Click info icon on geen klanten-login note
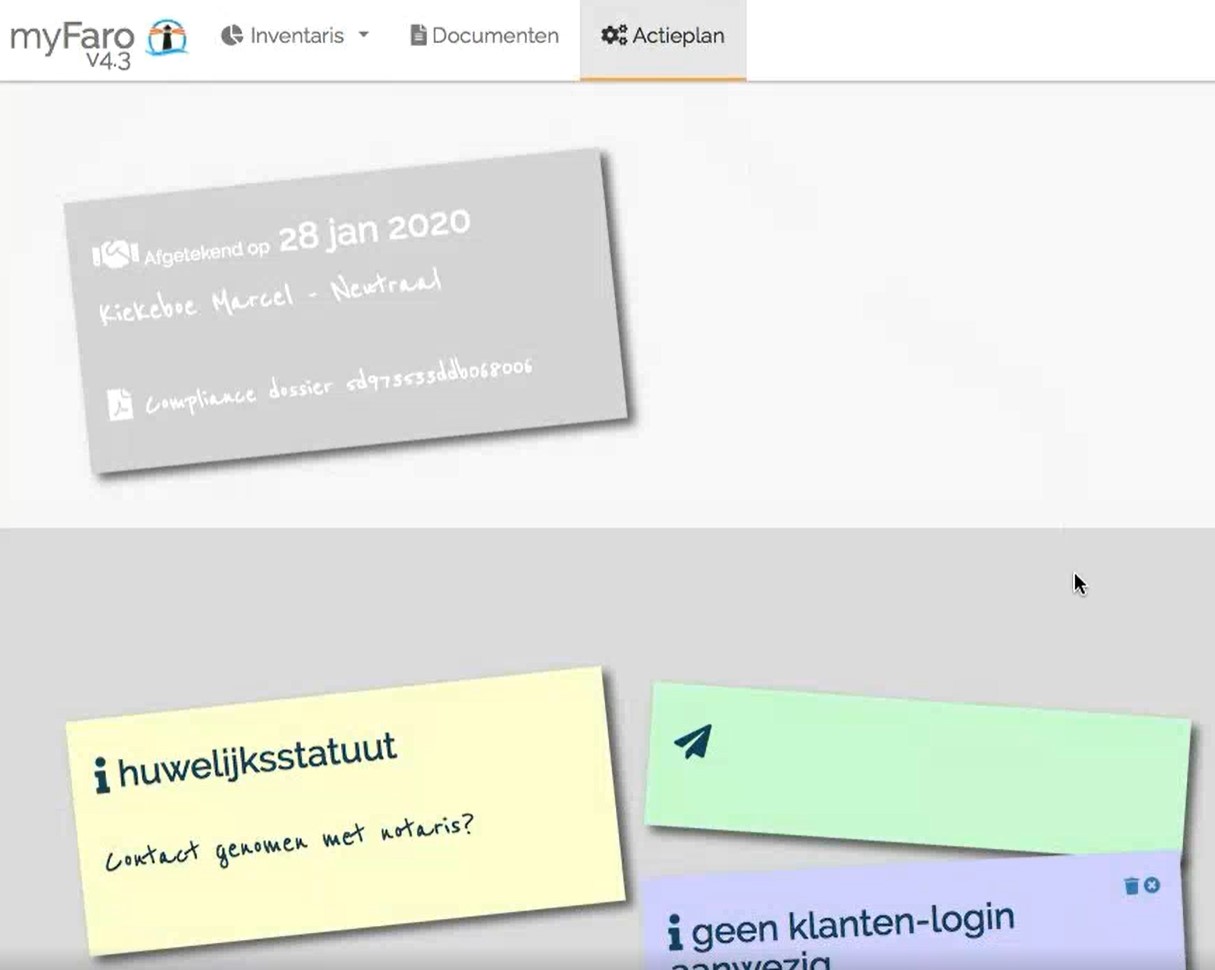1215x970 pixels. (x=675, y=932)
